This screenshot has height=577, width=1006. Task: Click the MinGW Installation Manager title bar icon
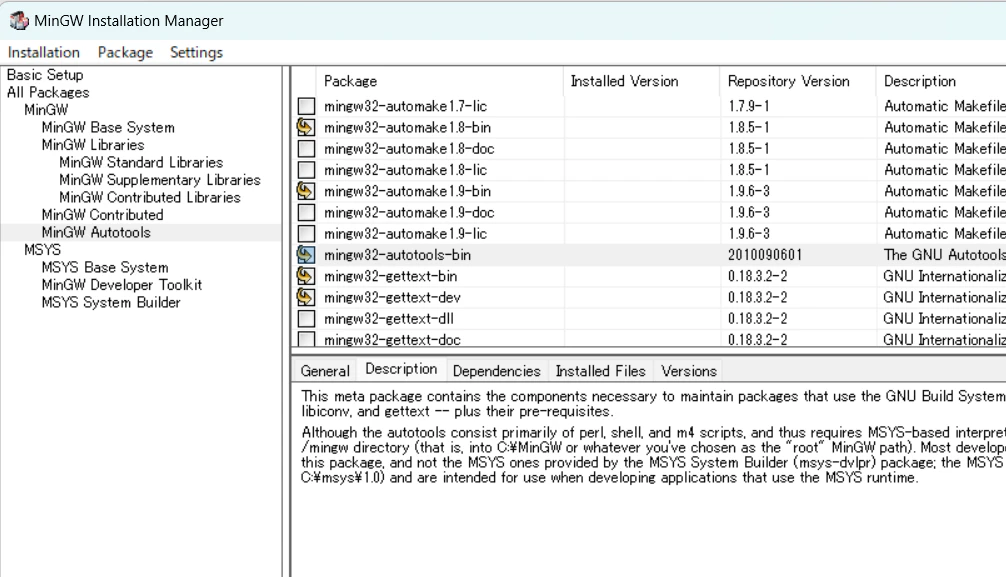tap(19, 21)
